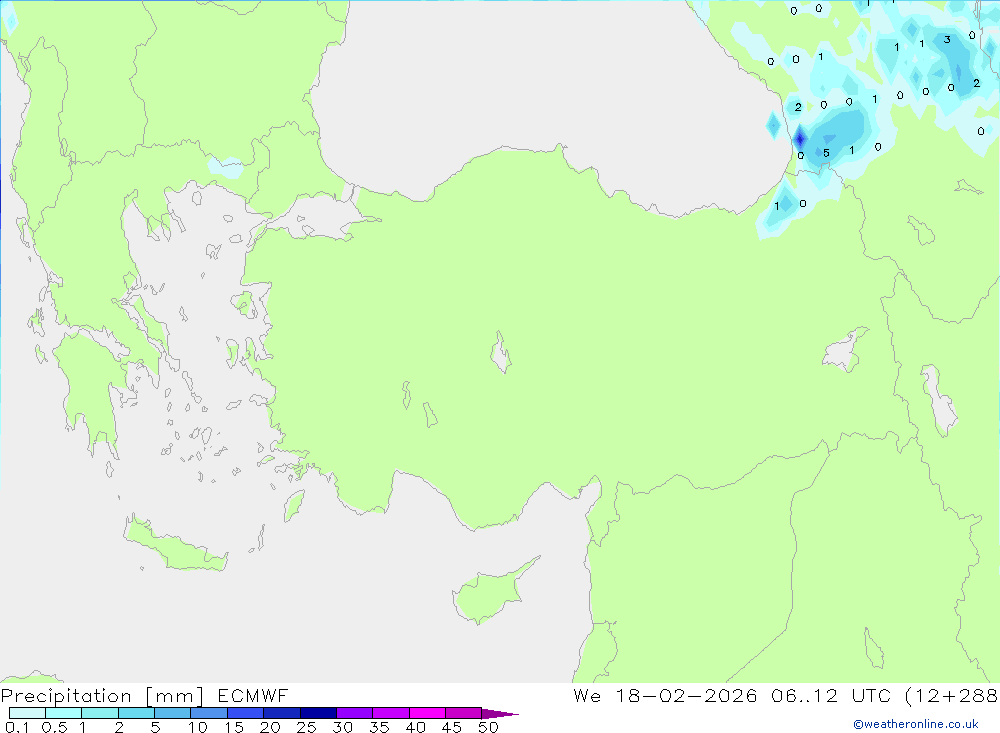The height and width of the screenshot is (733, 1000).
Task: Click the 0.5–1 mm legend color swatch
Action: [x=64, y=713]
